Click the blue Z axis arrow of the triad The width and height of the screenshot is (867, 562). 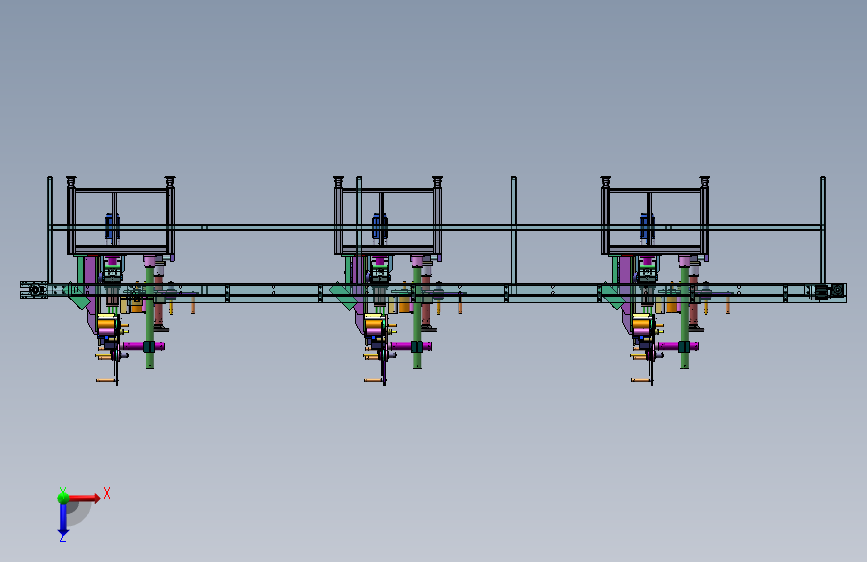pos(63,519)
